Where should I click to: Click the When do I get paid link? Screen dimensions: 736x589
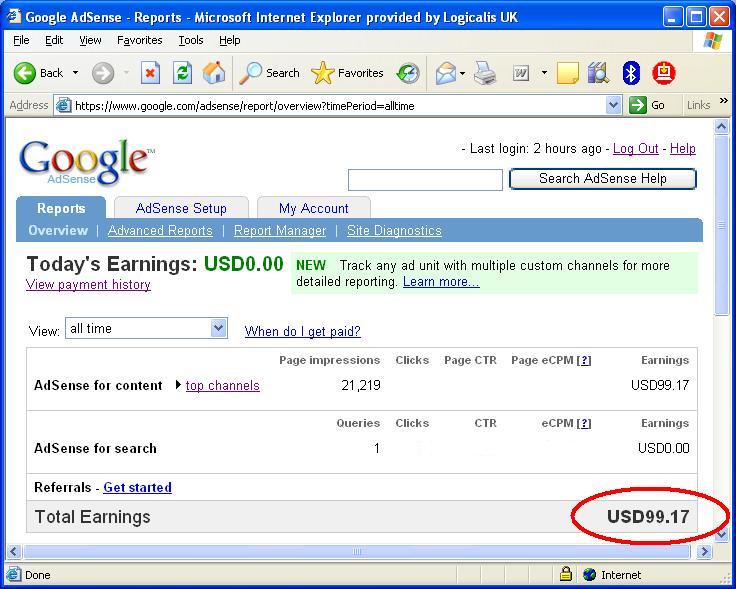[x=303, y=331]
